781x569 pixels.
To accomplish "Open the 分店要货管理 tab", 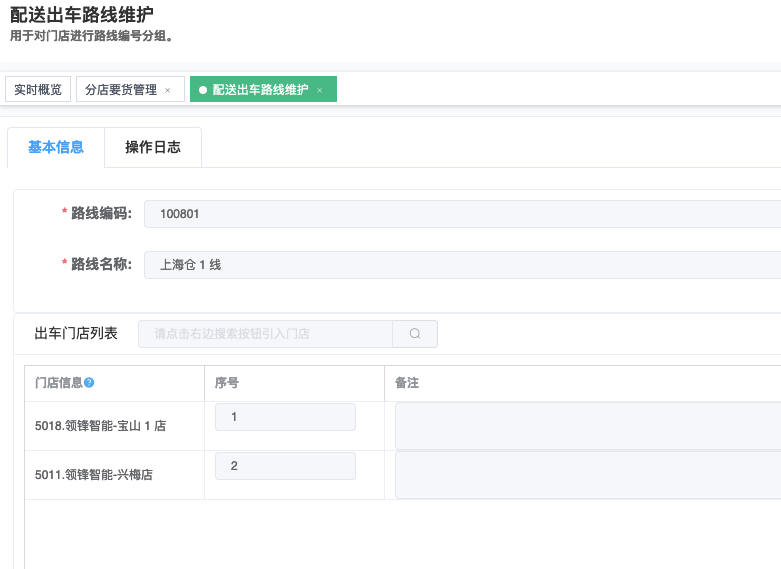I will tap(130, 89).
